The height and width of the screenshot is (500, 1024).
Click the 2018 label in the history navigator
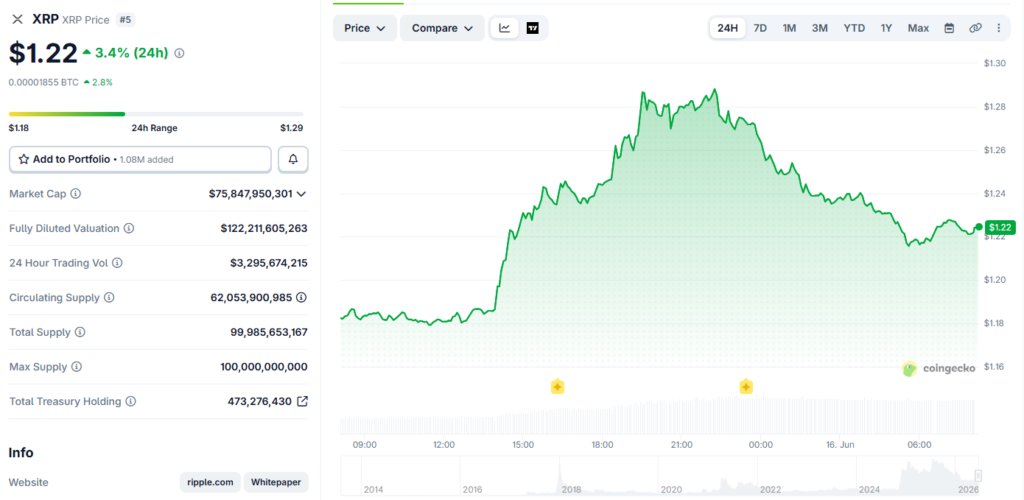coord(571,490)
